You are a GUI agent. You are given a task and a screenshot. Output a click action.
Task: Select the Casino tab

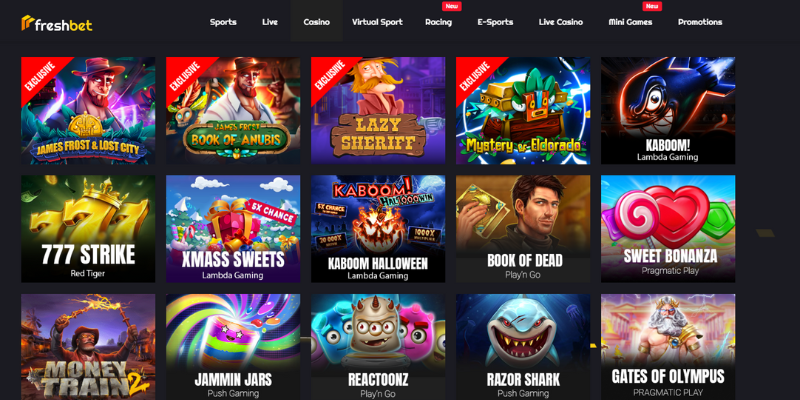316,22
